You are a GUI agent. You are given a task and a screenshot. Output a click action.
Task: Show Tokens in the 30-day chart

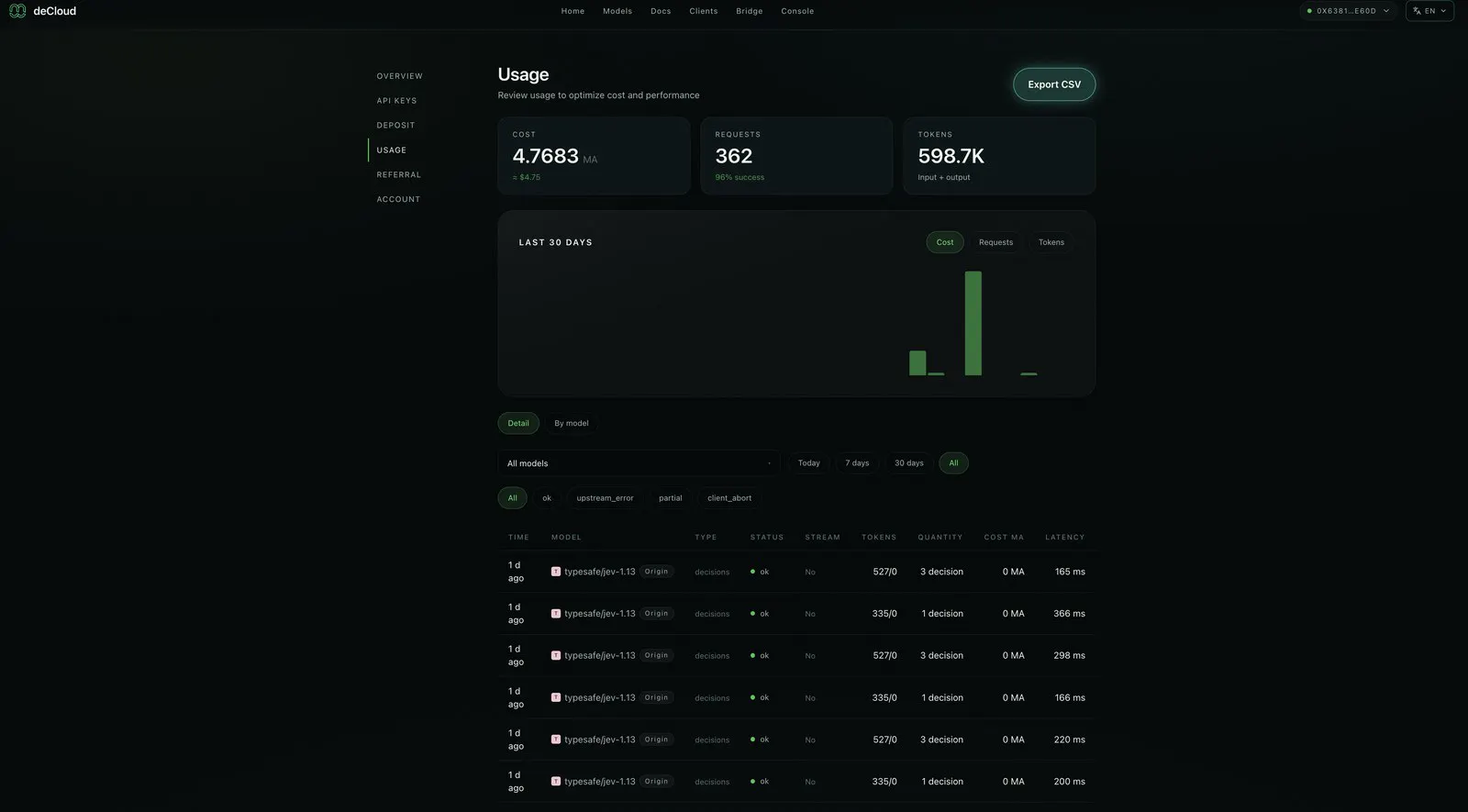[1051, 242]
